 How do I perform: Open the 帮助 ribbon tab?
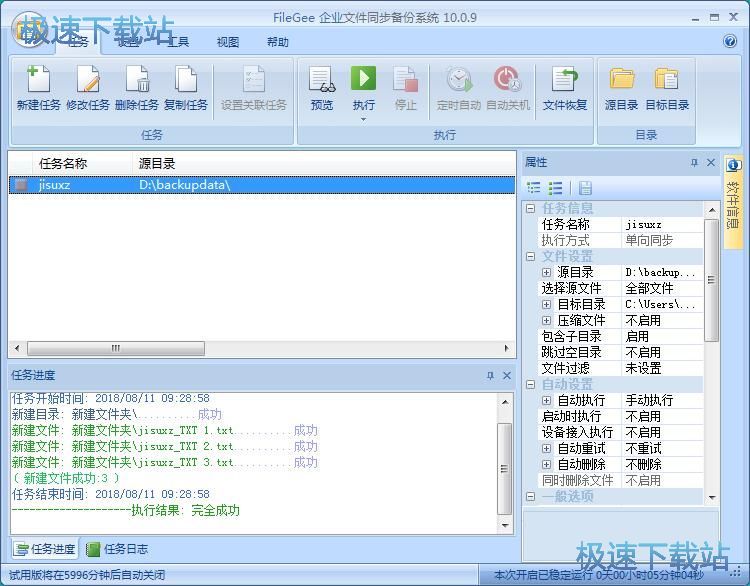(x=277, y=42)
